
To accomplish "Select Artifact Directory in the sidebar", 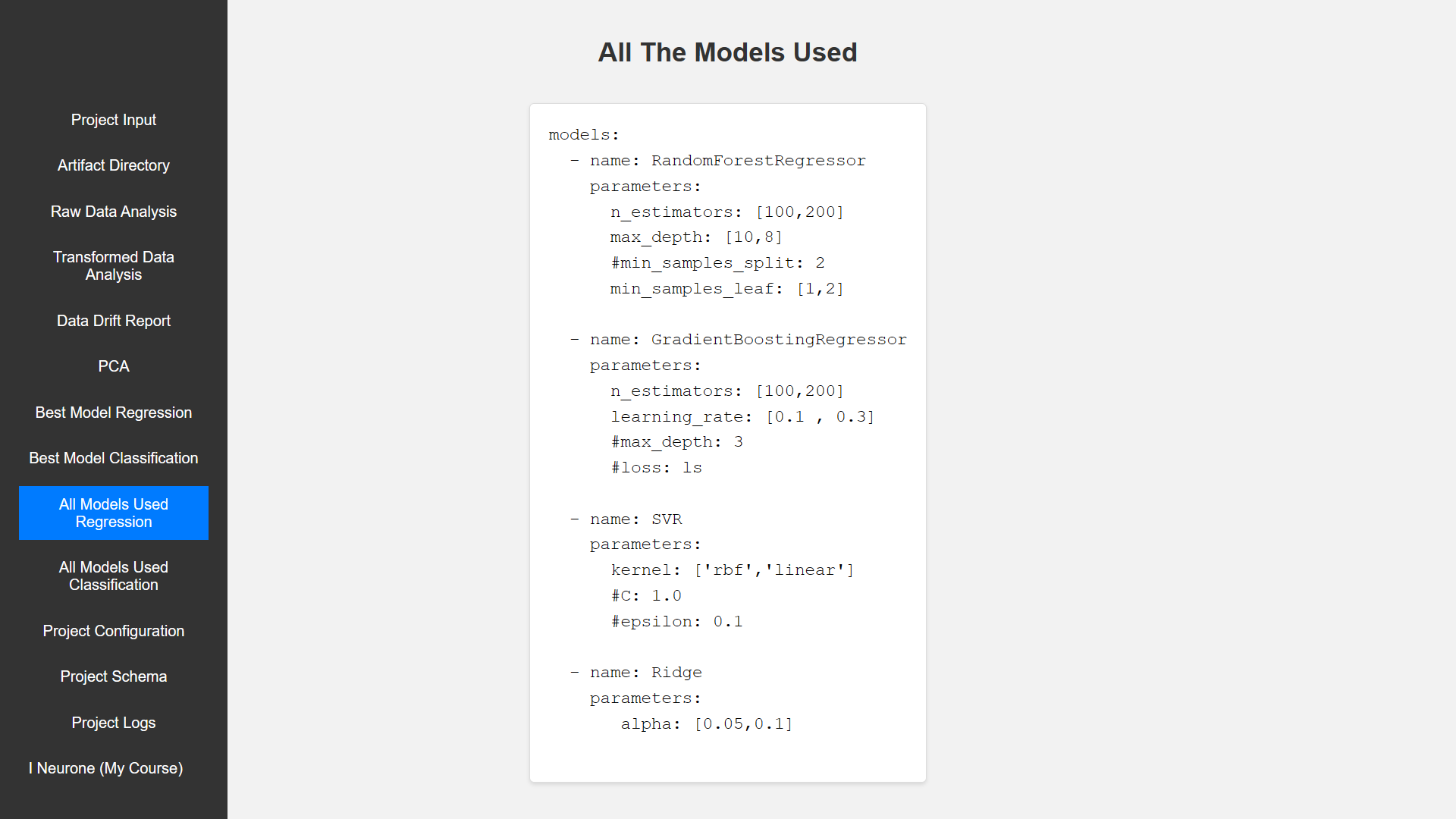I will coord(113,165).
